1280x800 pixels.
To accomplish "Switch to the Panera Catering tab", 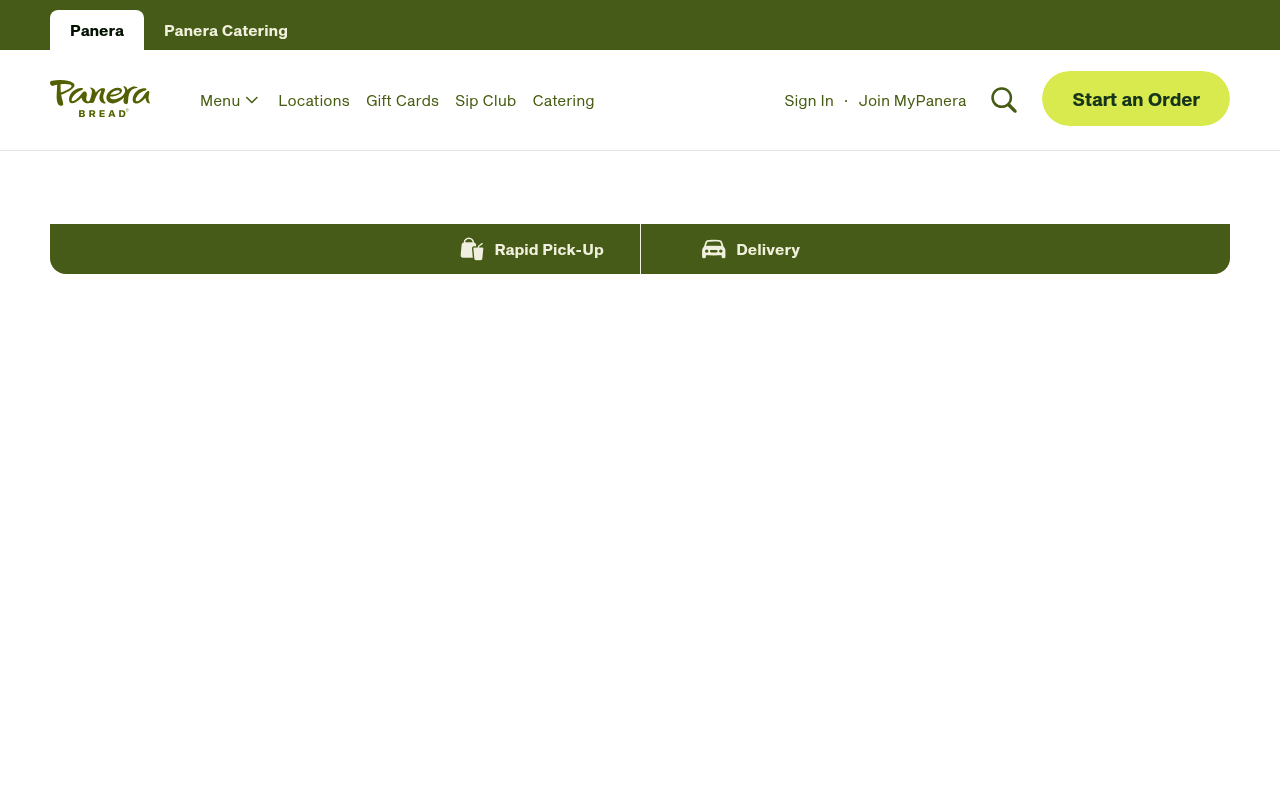I will (x=226, y=30).
